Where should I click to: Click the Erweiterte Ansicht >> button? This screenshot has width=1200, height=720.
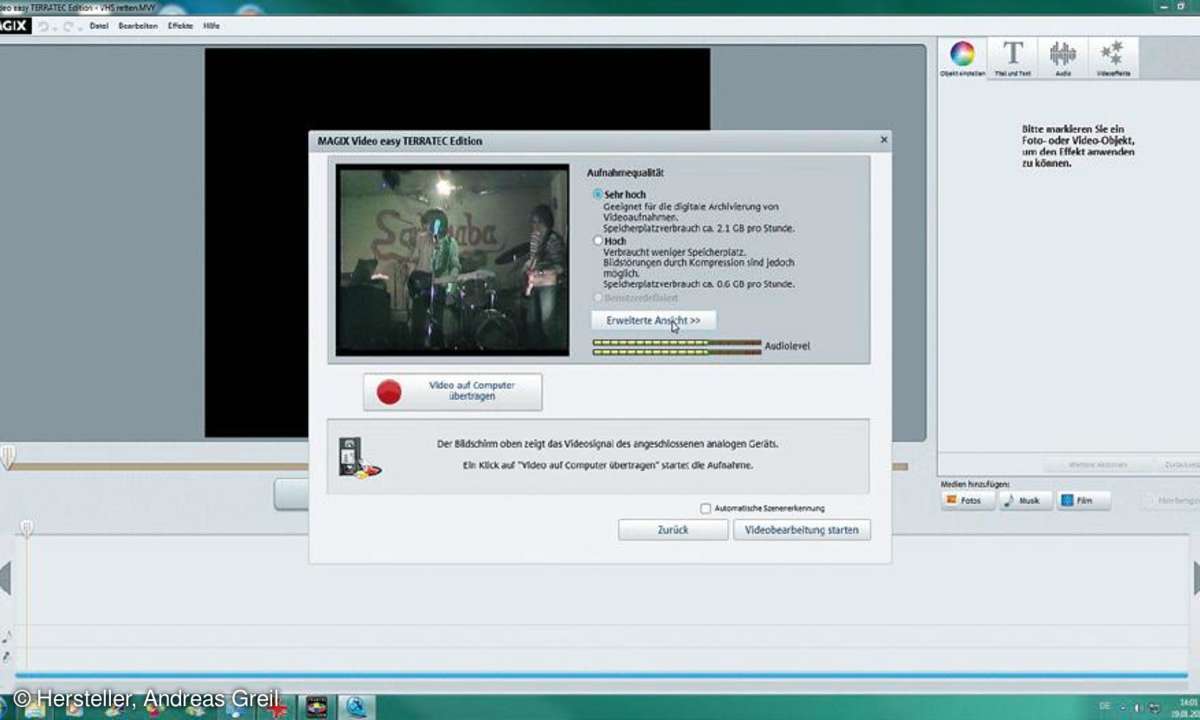coord(653,320)
